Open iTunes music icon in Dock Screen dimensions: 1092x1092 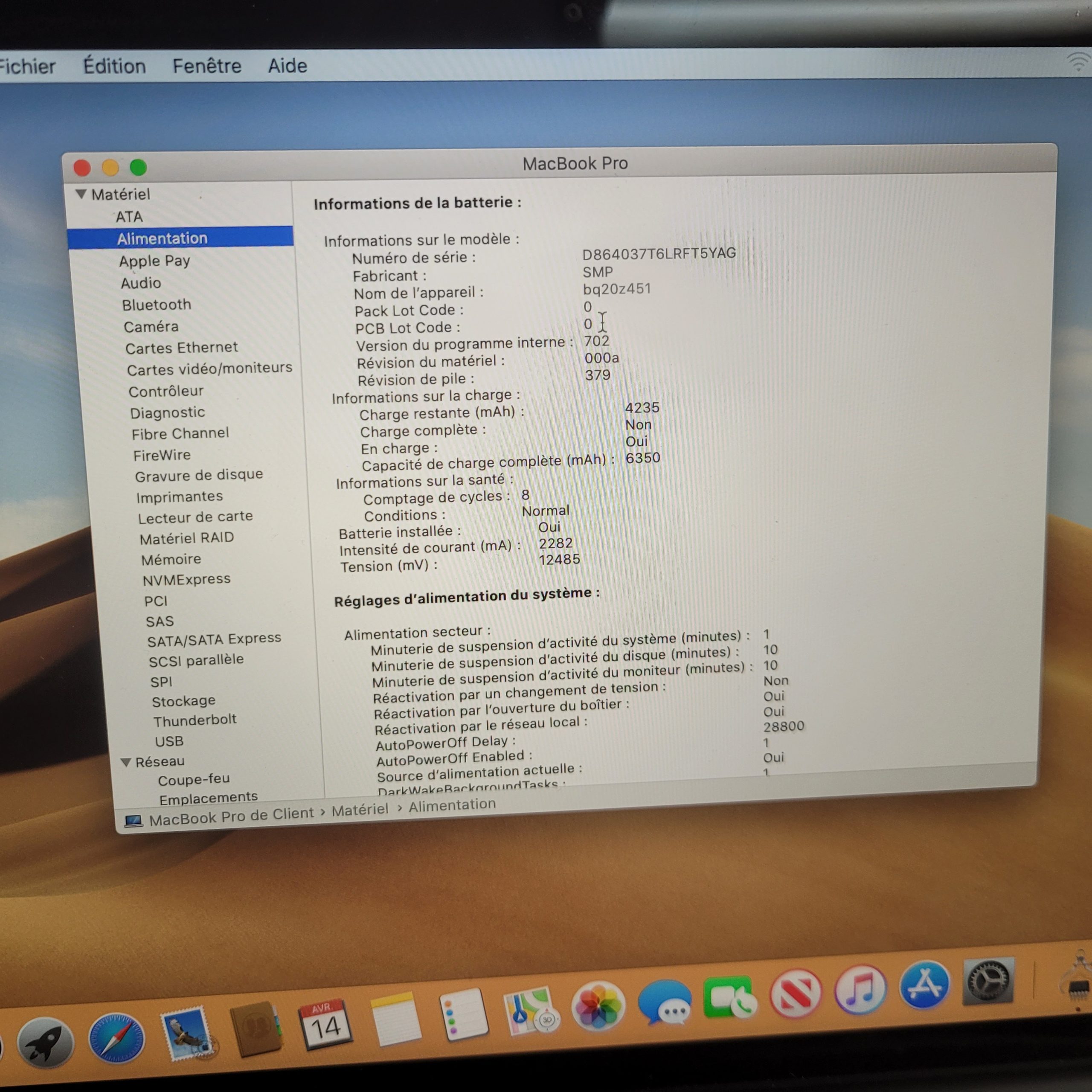860,989
